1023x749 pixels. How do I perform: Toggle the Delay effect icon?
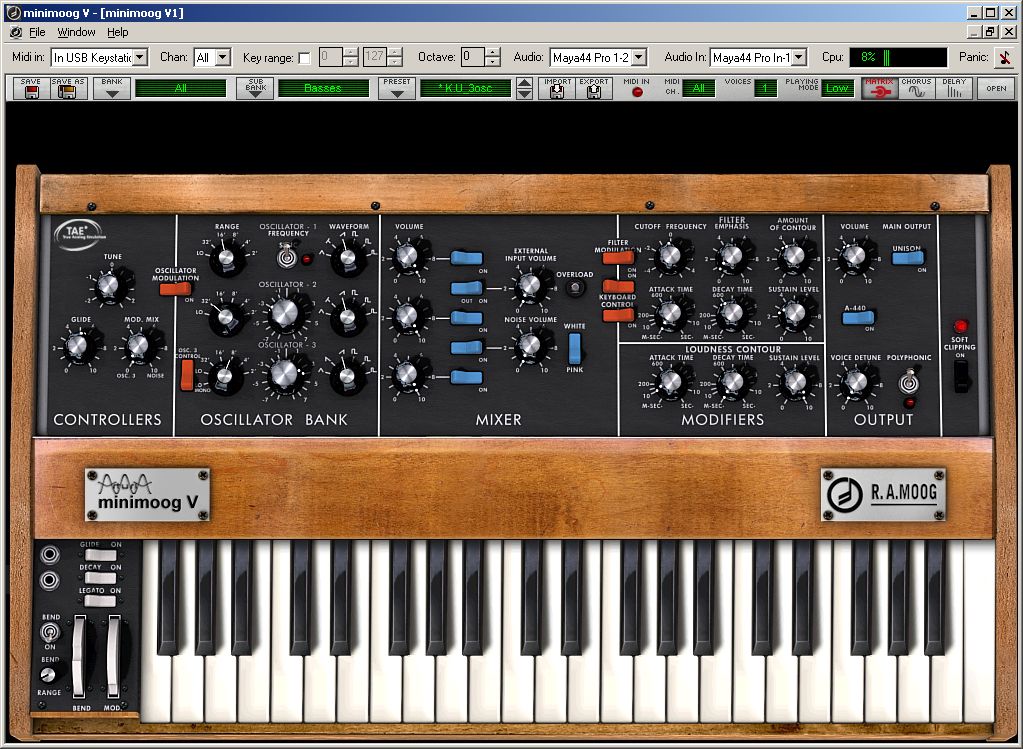click(x=953, y=88)
